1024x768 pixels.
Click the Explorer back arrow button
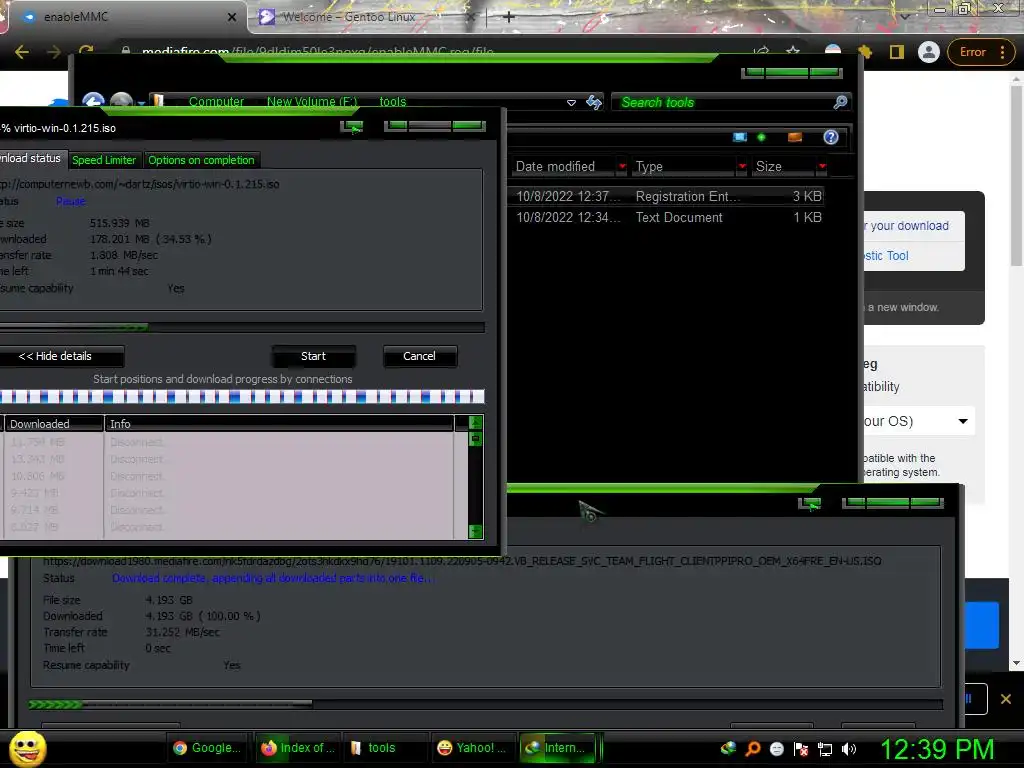[x=93, y=102]
